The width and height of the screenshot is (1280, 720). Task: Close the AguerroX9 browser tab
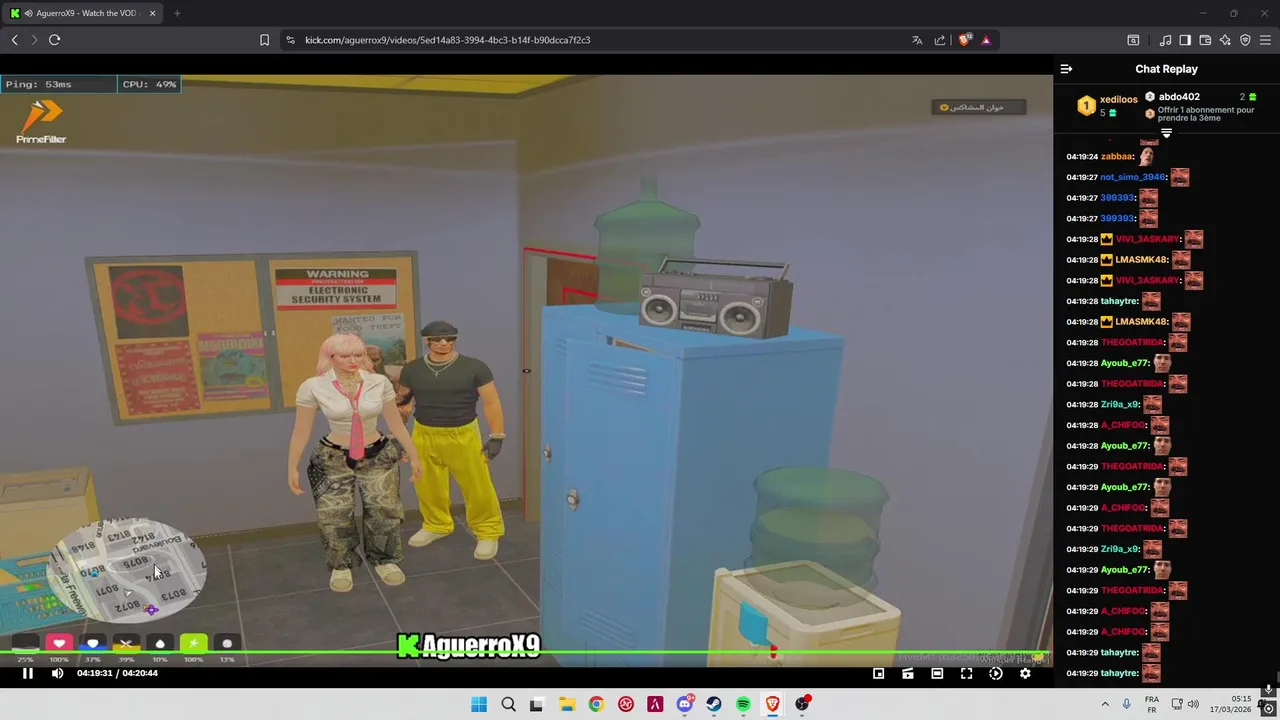click(153, 13)
